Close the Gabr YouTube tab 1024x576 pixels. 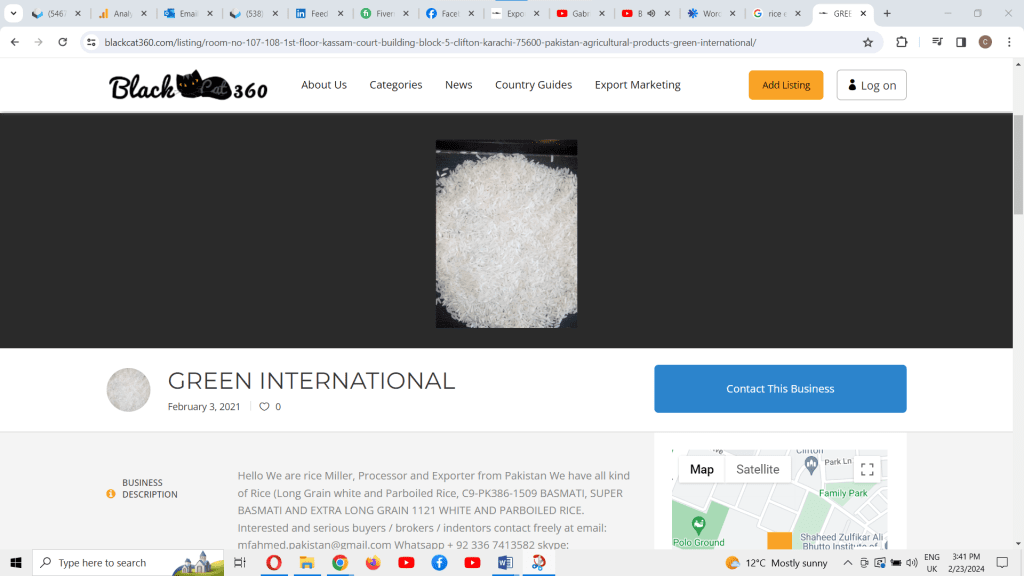point(602,13)
